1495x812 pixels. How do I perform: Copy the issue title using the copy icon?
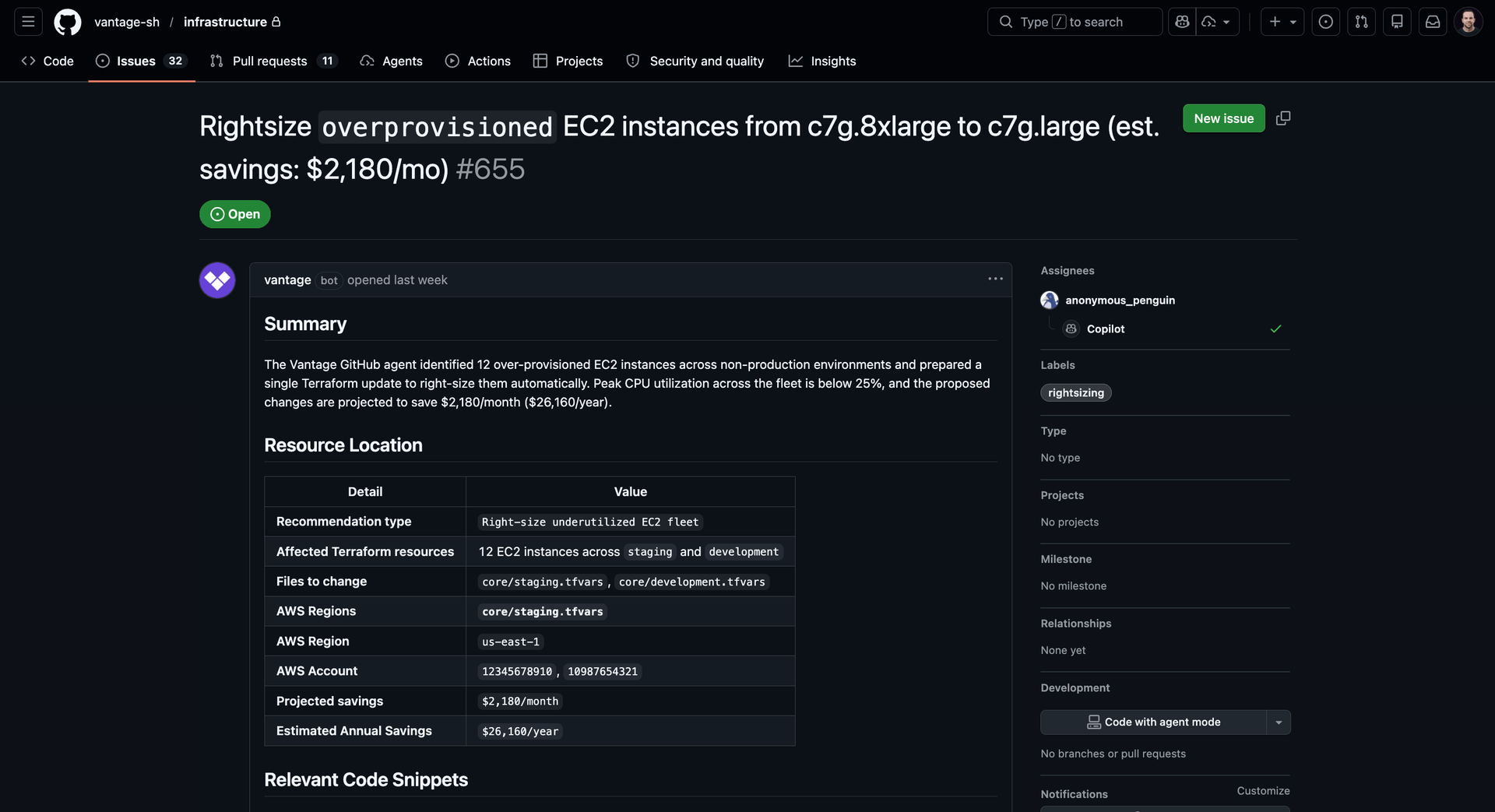tap(1283, 118)
